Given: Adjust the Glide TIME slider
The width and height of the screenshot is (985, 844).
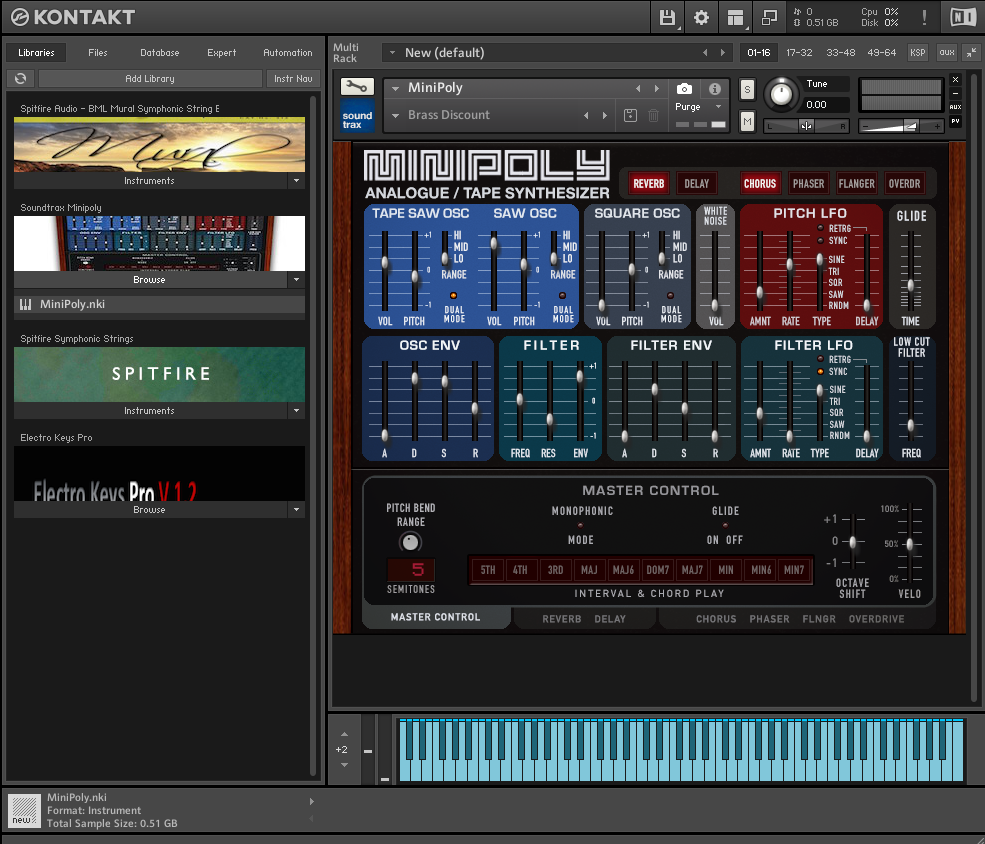Looking at the screenshot, I should click(911, 285).
